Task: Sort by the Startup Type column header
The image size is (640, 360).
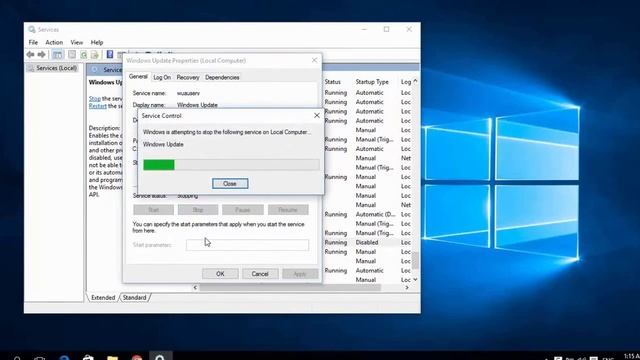Action: (x=372, y=82)
